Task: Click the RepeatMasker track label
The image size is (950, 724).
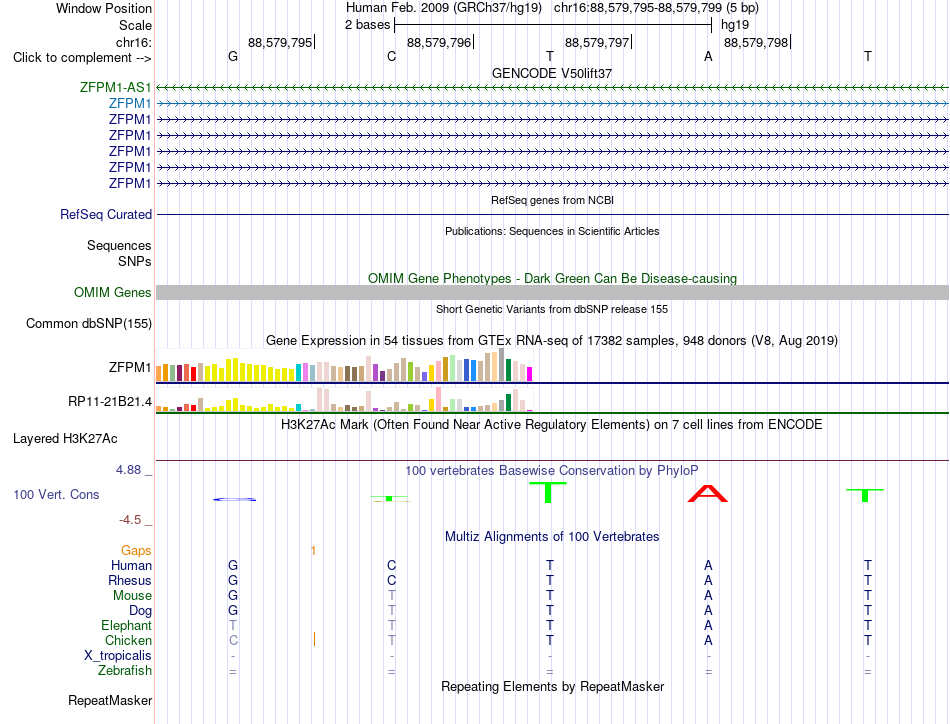Action: 110,700
